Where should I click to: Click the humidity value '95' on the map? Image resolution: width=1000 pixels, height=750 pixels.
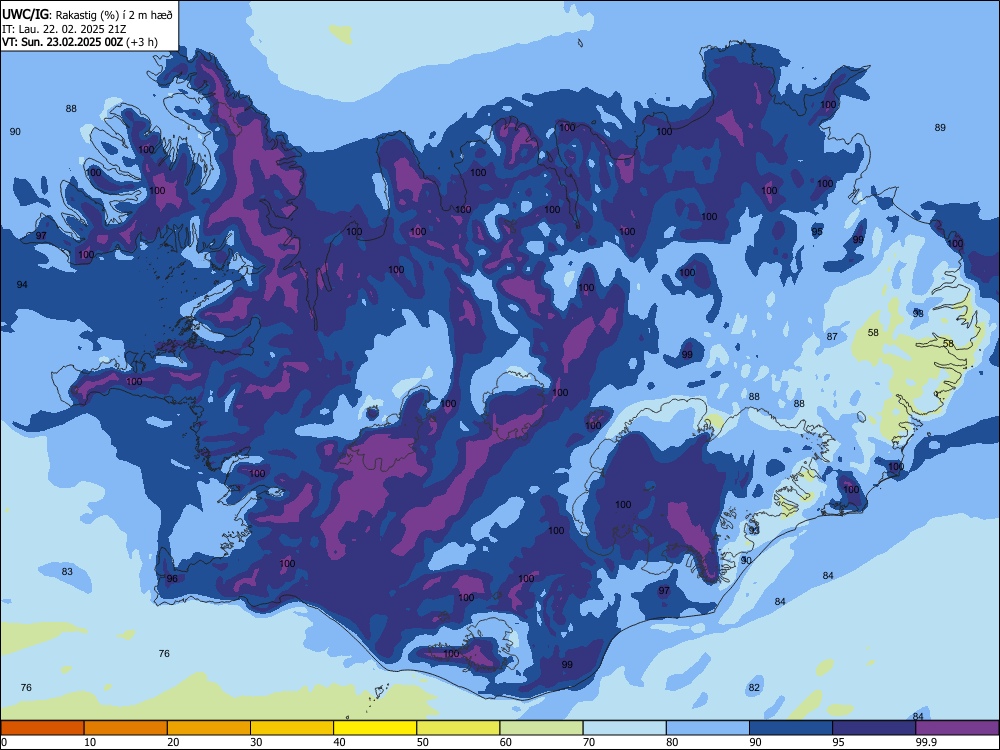817,232
